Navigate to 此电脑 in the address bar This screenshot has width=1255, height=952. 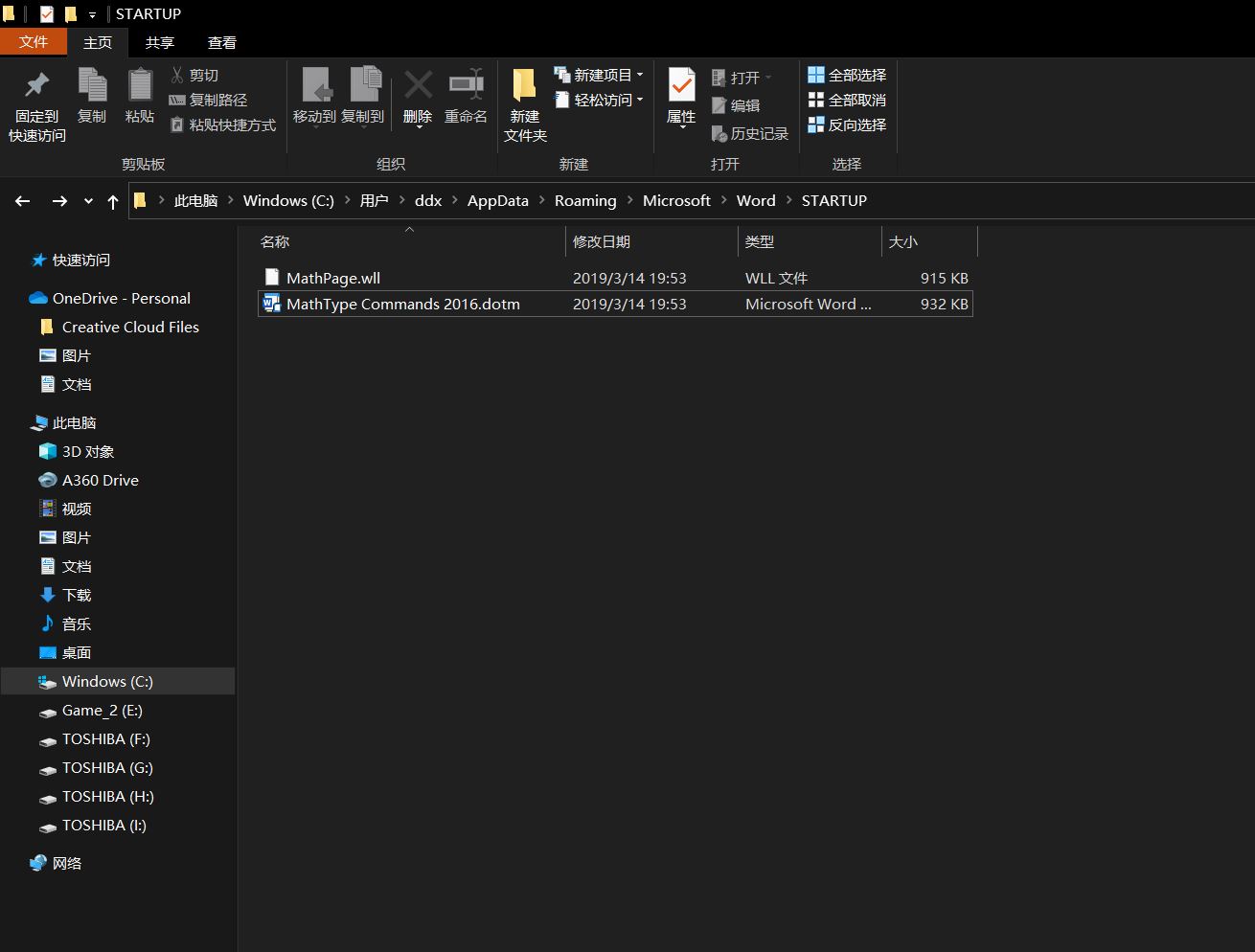[195, 201]
